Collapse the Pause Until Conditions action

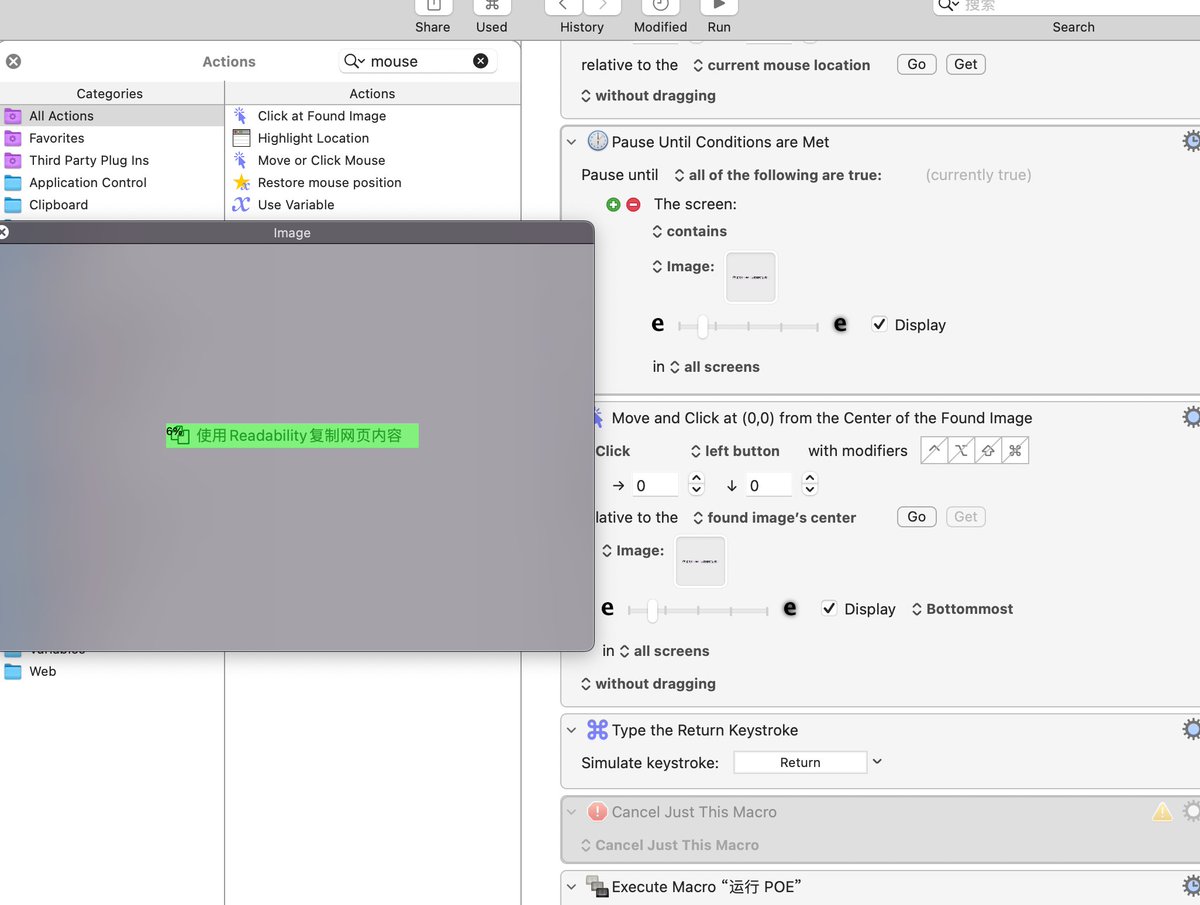(x=572, y=142)
